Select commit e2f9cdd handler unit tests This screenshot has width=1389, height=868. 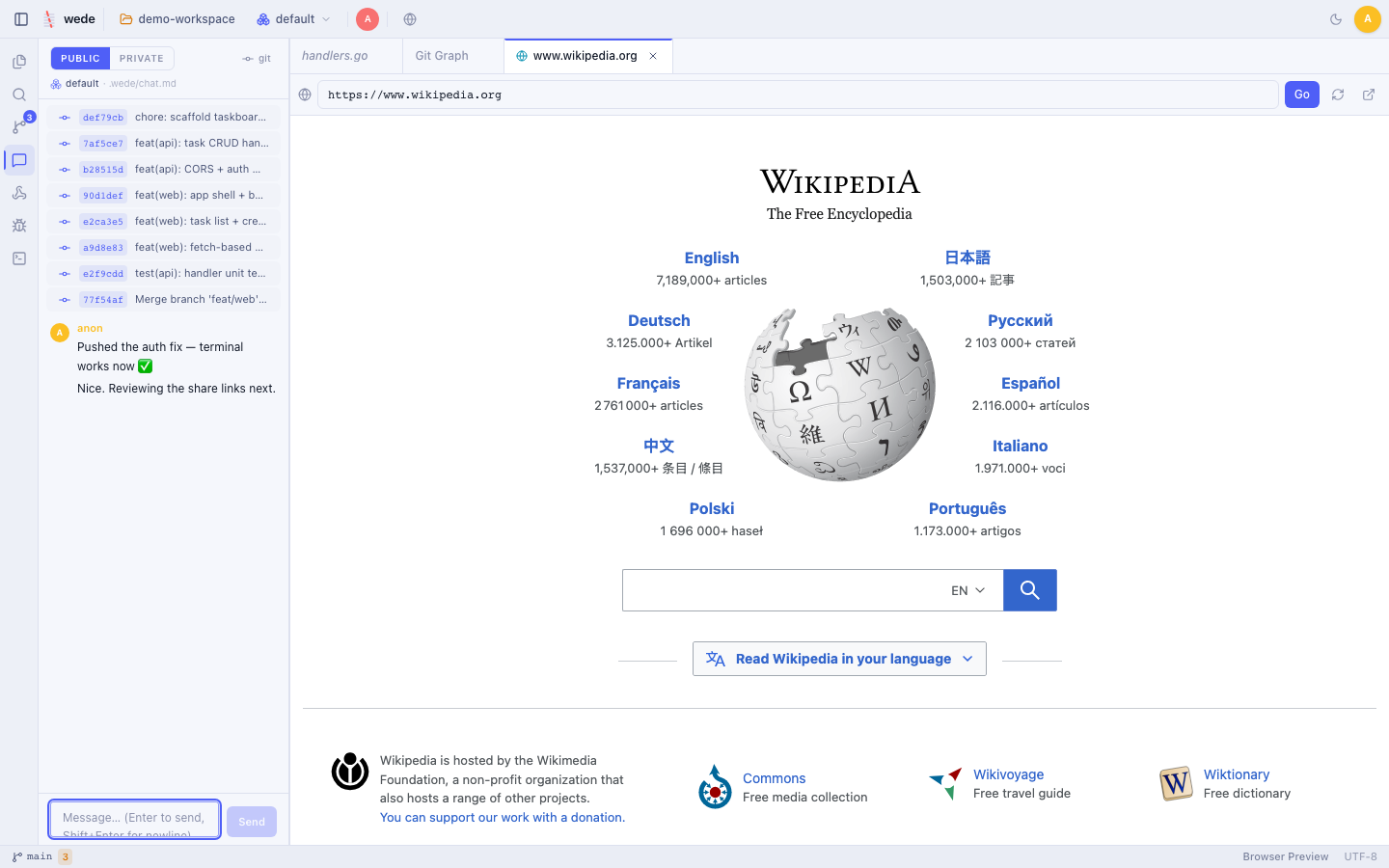pyautogui.click(x=164, y=274)
